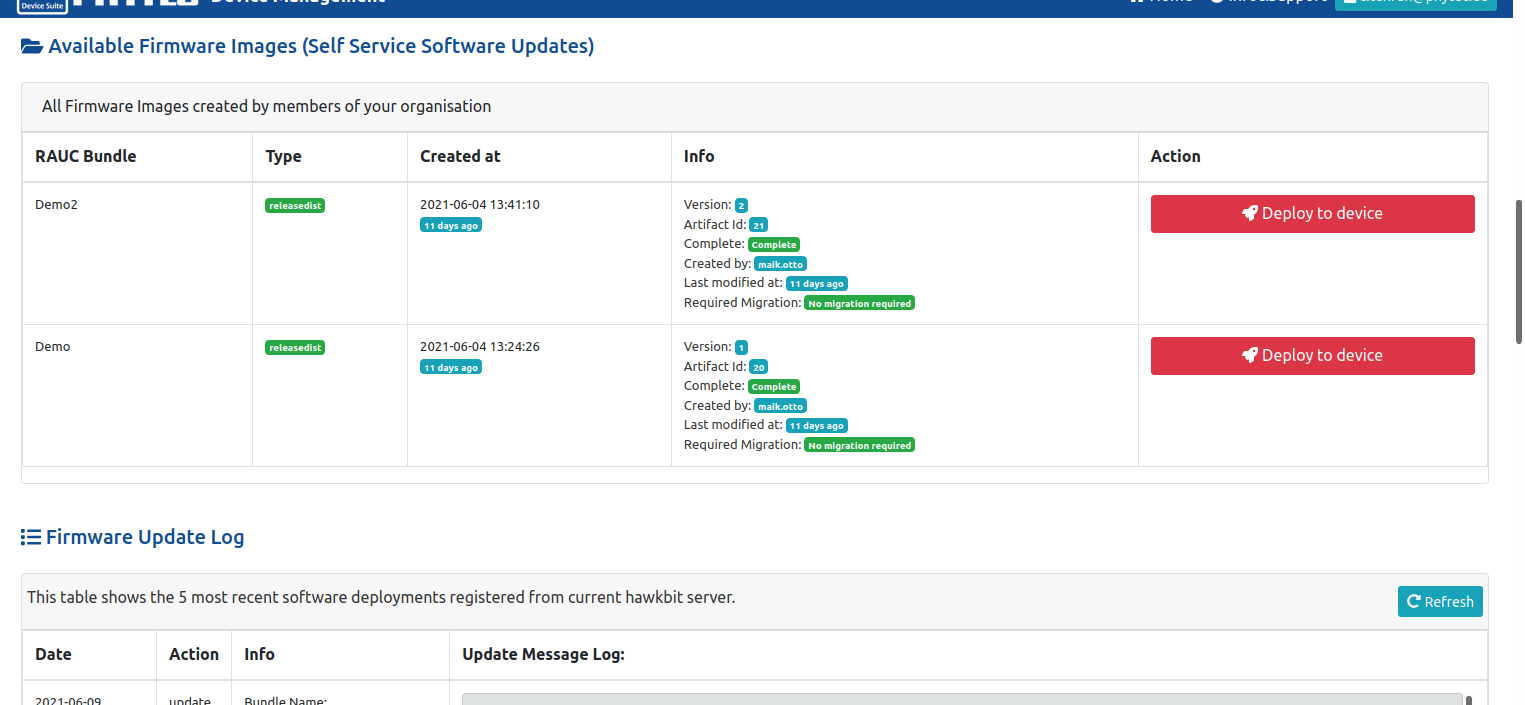Screen dimensions: 1525x705
Task: Click the Firmware Update Log heading text
Action: point(145,537)
